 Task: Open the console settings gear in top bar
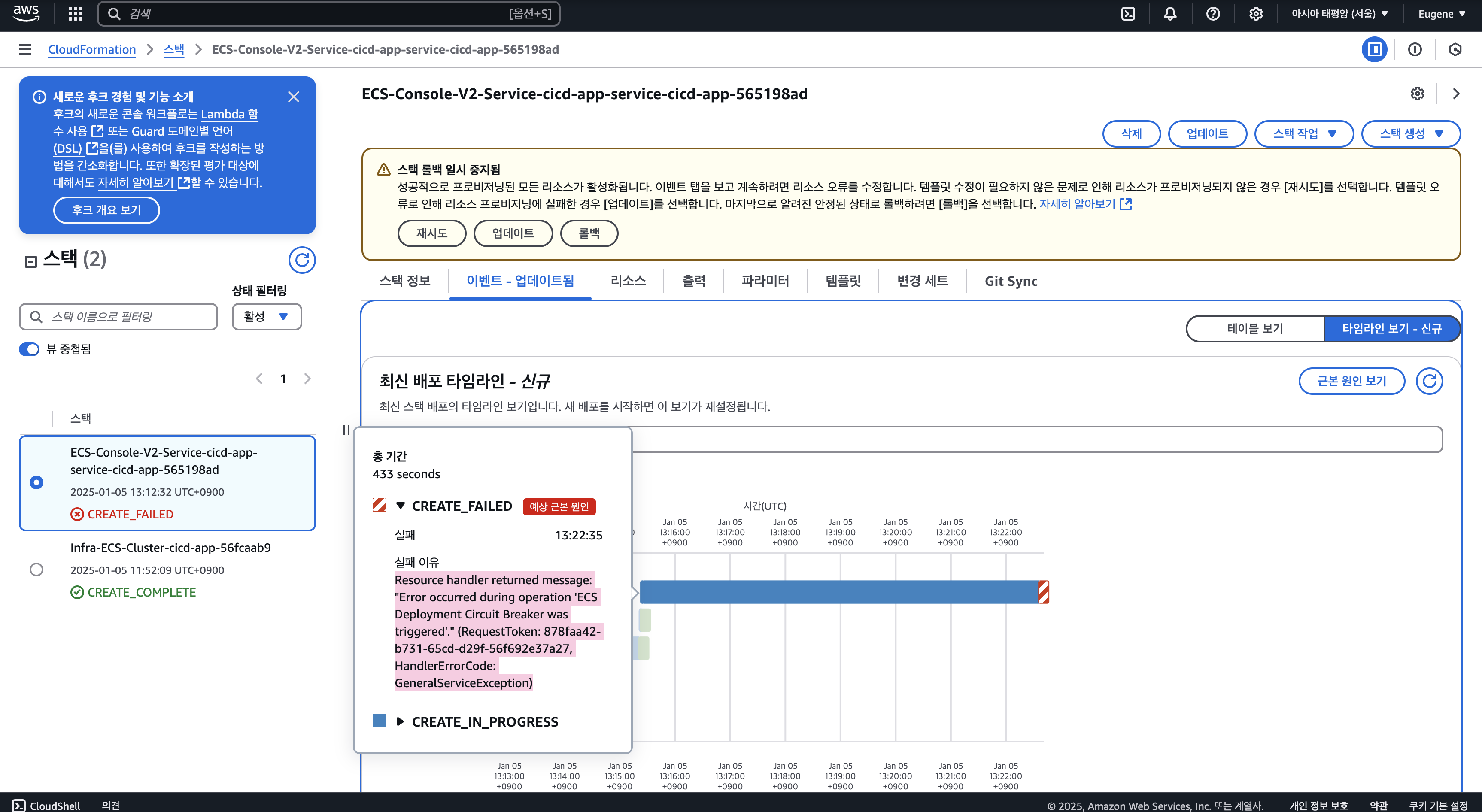[1256, 14]
